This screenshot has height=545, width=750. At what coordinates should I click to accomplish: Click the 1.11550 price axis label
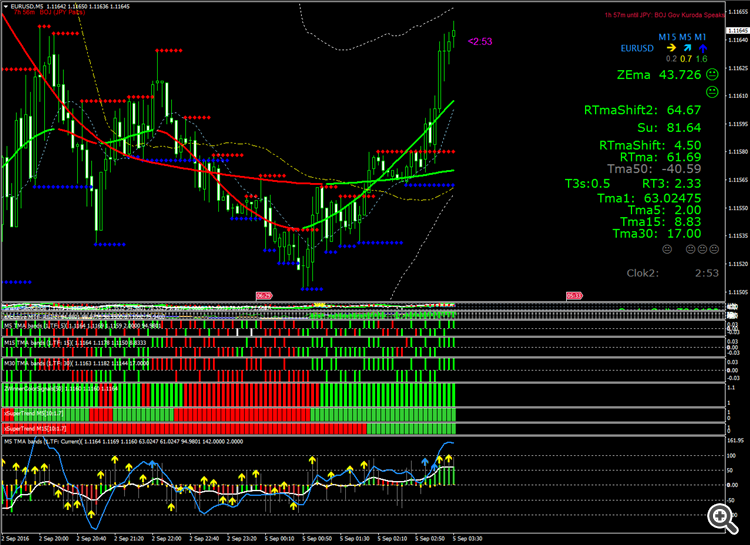[737, 208]
